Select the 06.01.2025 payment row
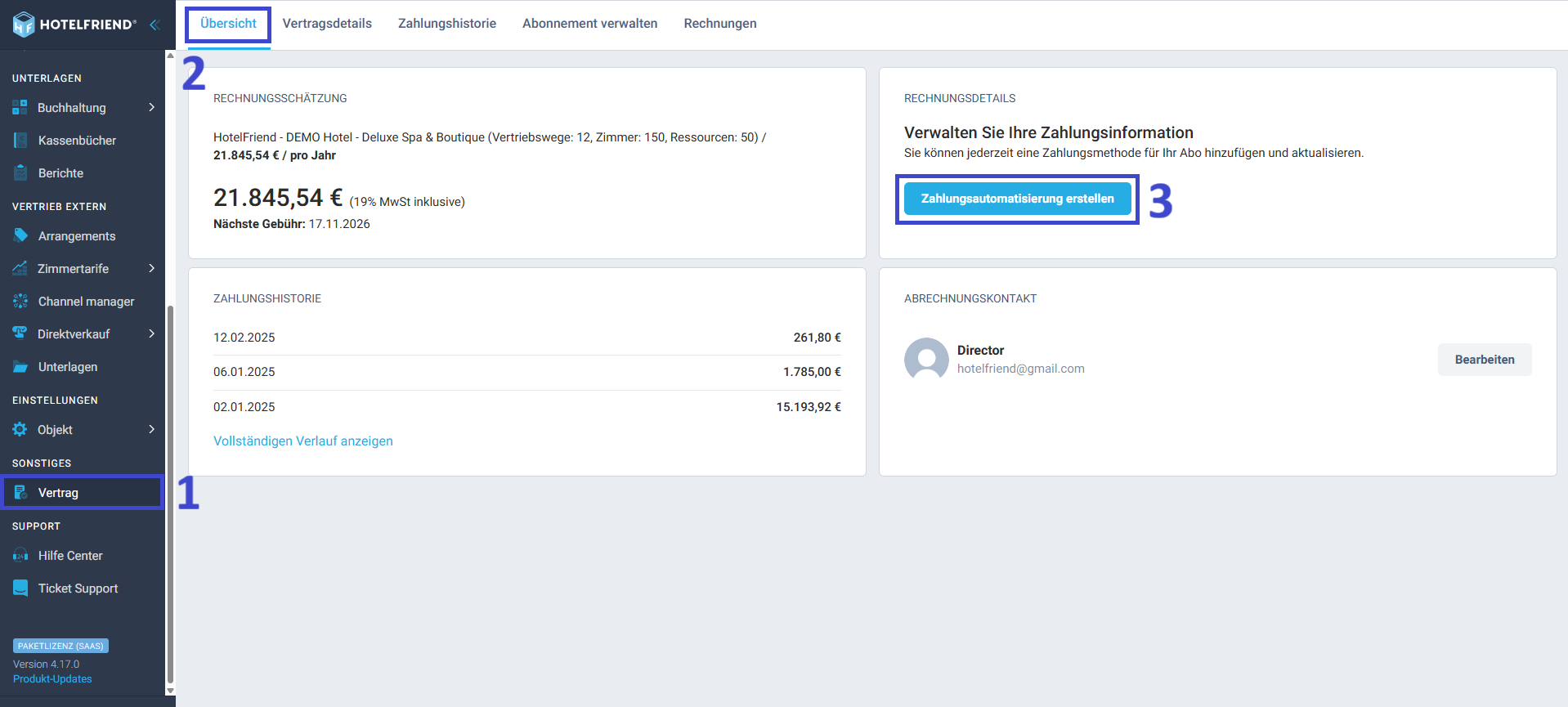This screenshot has width=1568, height=707. tap(527, 372)
